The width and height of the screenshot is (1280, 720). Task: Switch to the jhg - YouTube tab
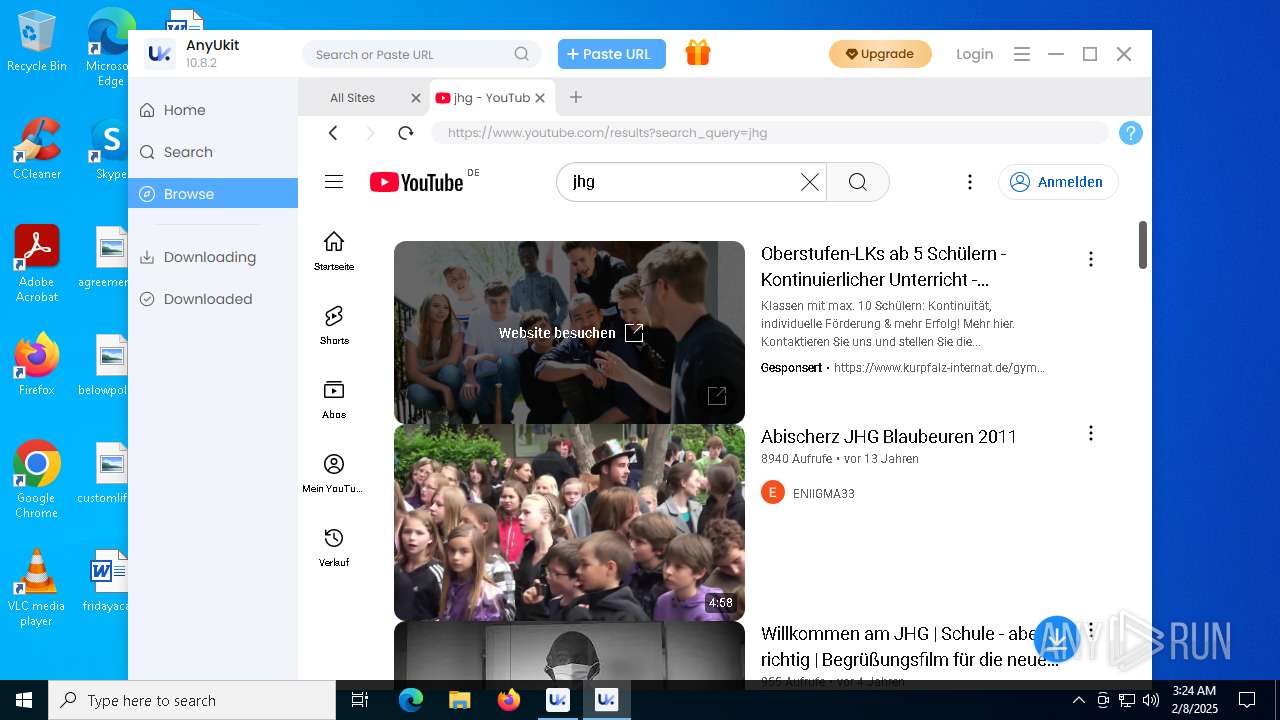coord(490,97)
